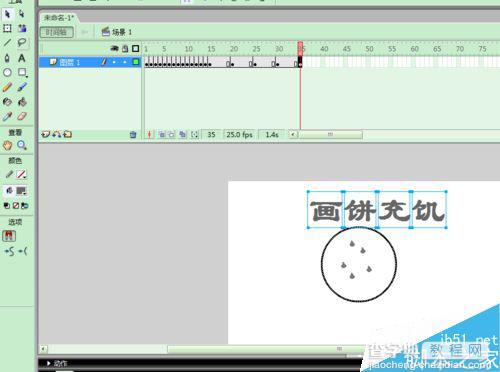
Task: Open the stroke color swatch
Action: point(22,174)
